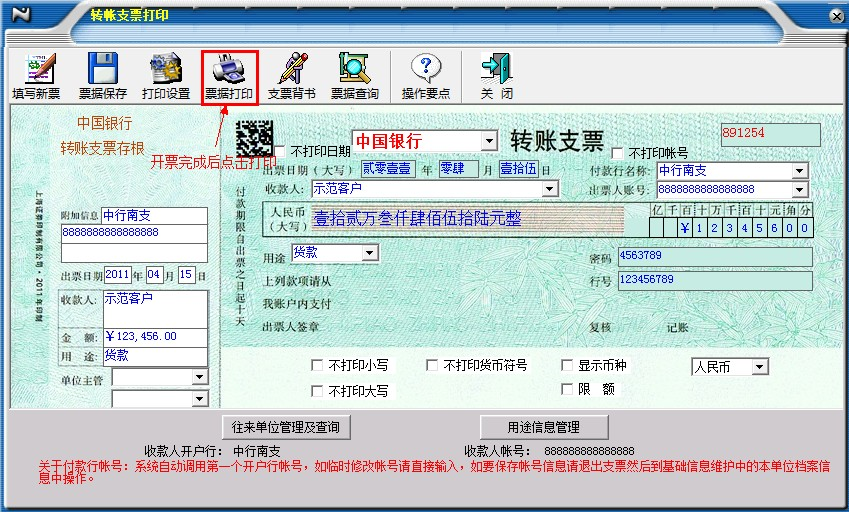Enable 不打印大写 option
Viewport: 849px width, 512px height.
317,391
